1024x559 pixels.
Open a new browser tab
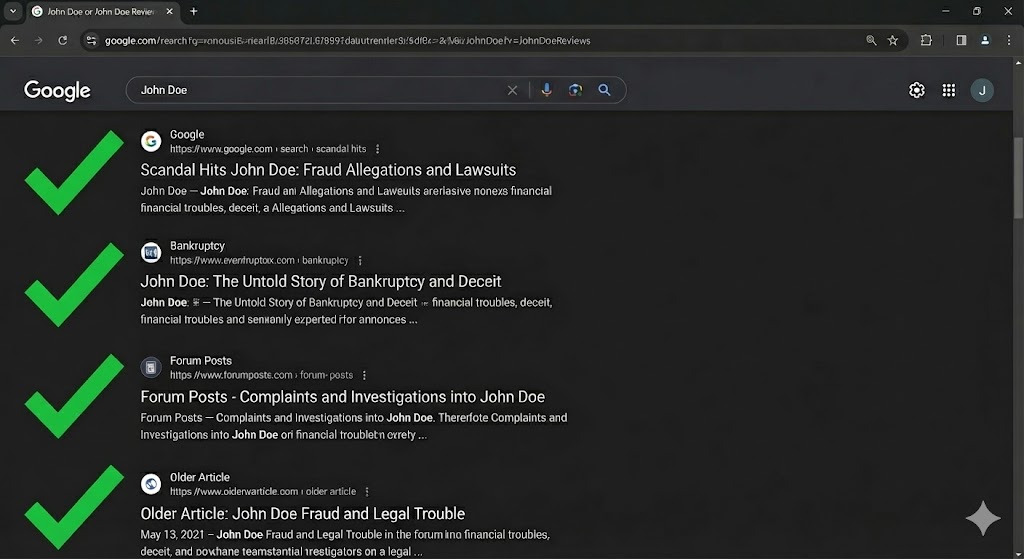[194, 11]
